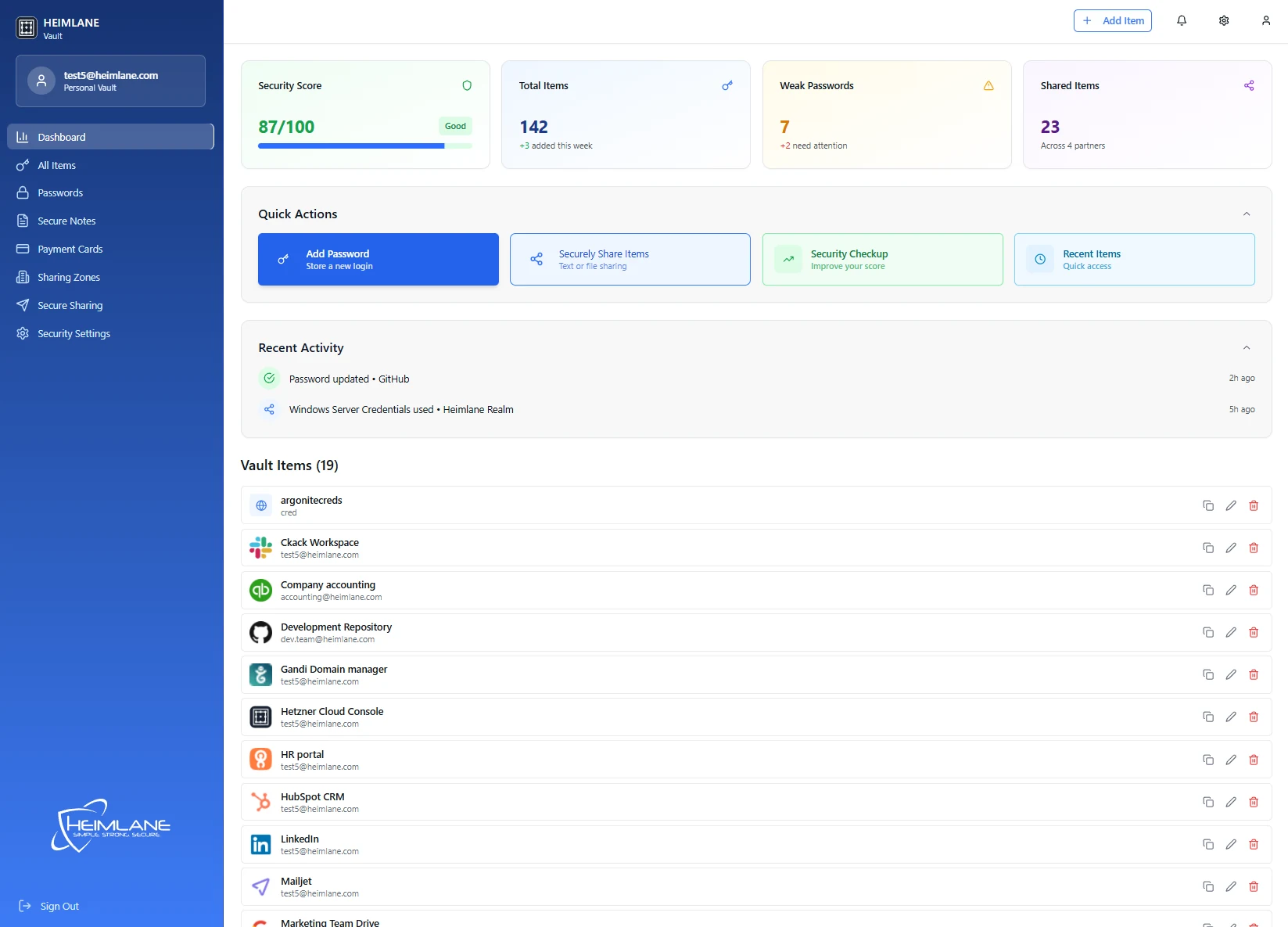Open the Total Items card

pos(626,114)
